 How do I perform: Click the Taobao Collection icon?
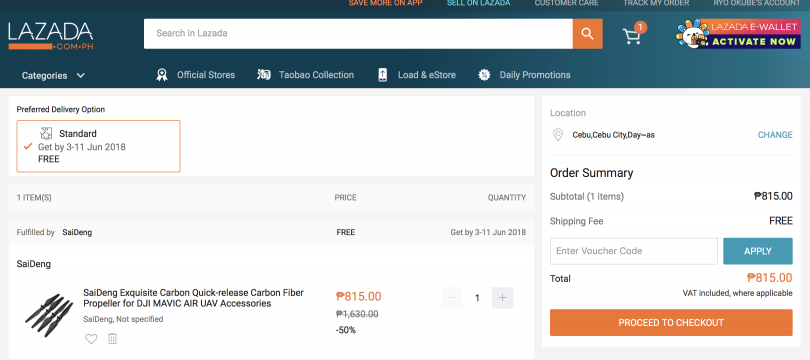pyautogui.click(x=263, y=75)
